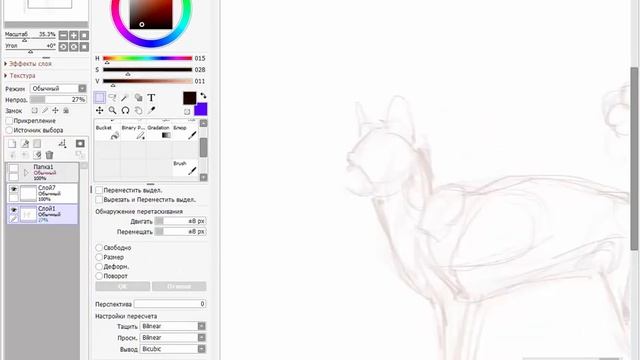The height and width of the screenshot is (360, 640).
Task: Select the Hand pan tool
Action: click(x=138, y=110)
